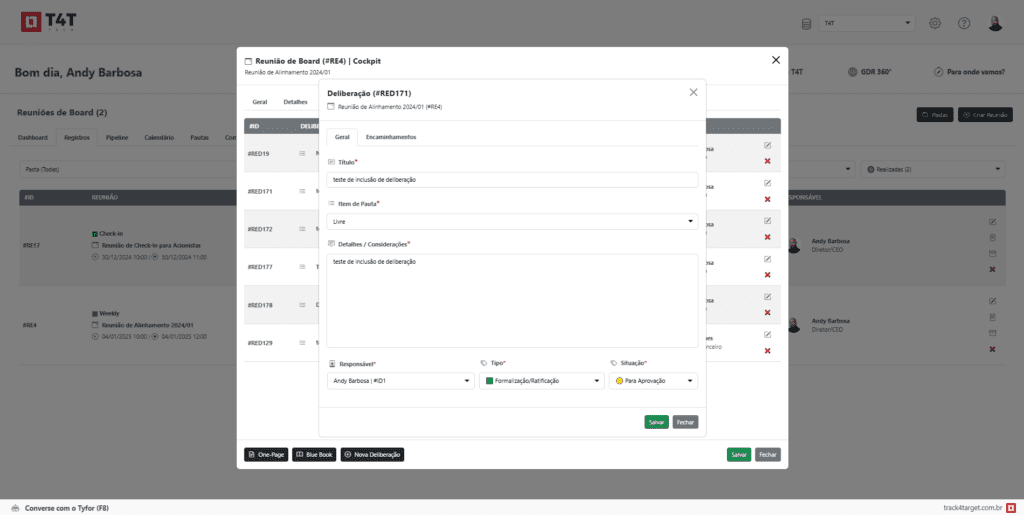1024x515 pixels.
Task: Open the Tipo dropdown Formalização/Ratificação
Action: click(x=542, y=381)
